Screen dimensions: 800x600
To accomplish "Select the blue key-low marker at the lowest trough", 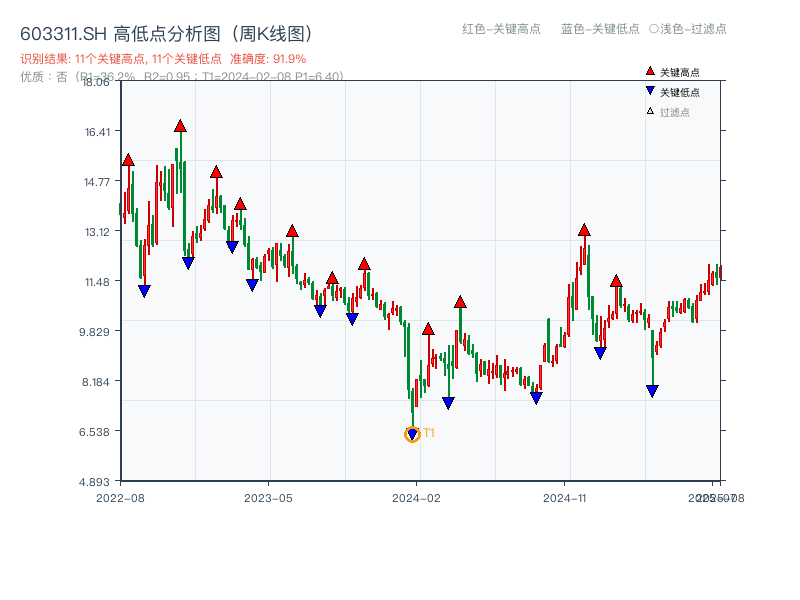I will [x=412, y=434].
